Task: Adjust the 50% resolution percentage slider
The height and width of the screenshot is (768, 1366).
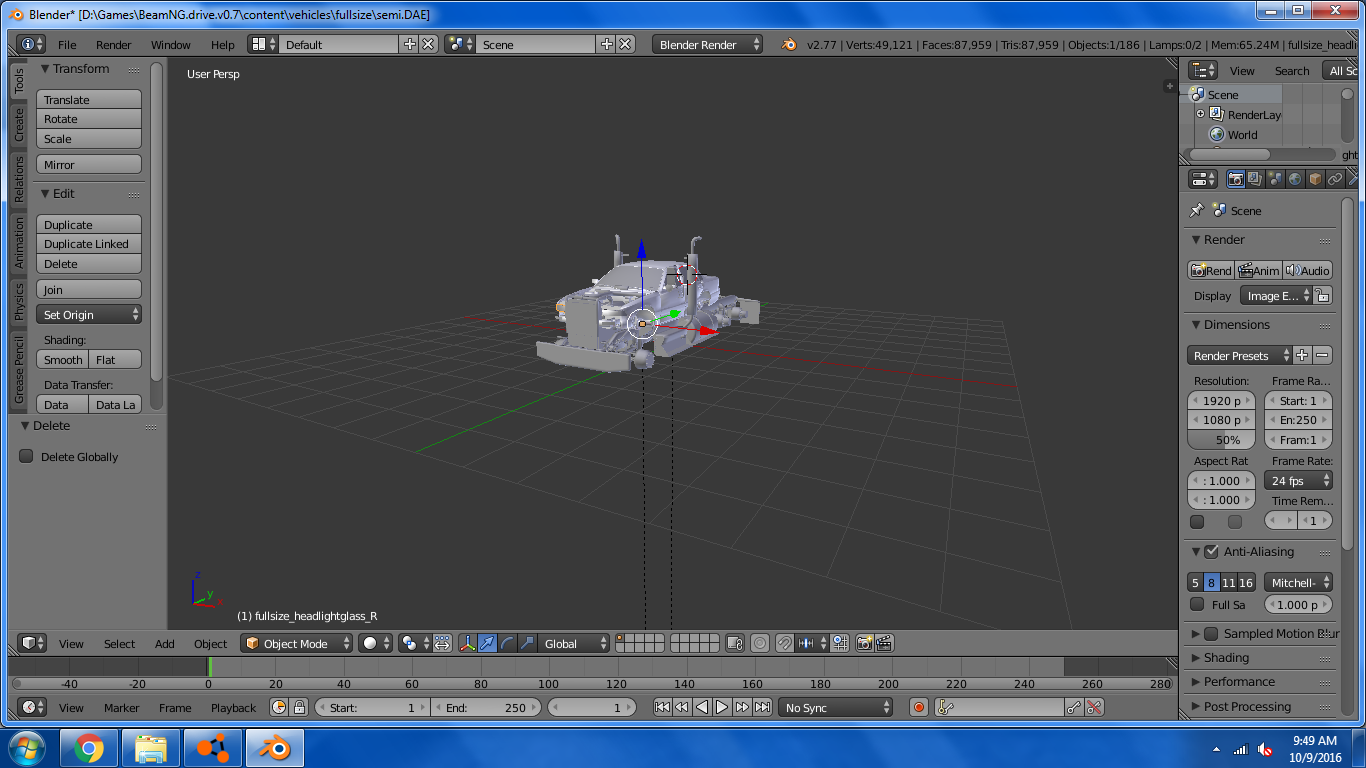Action: 1221,439
